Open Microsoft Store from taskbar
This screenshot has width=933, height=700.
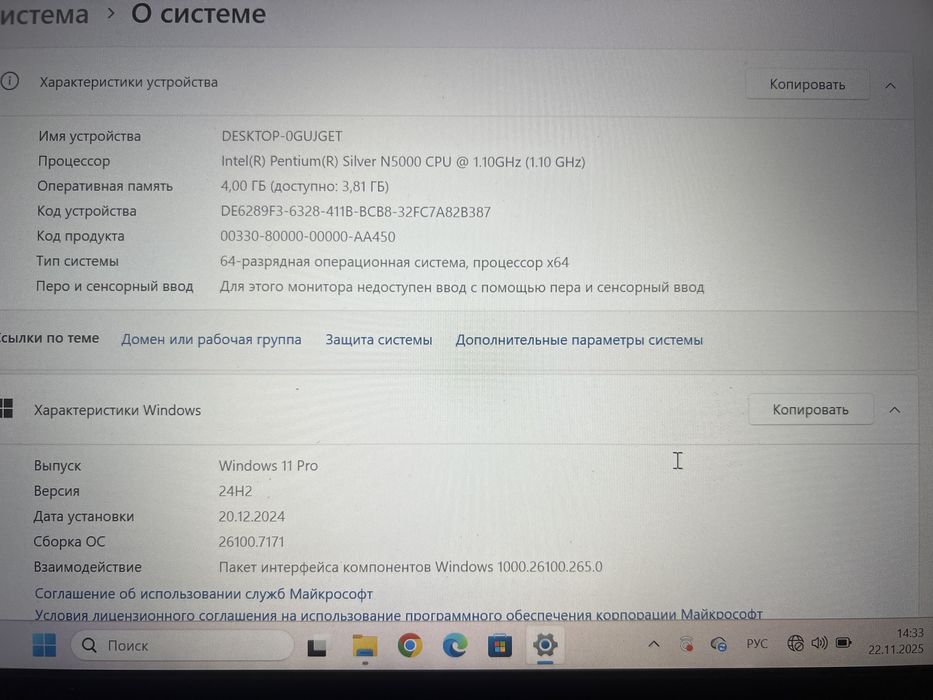(500, 646)
